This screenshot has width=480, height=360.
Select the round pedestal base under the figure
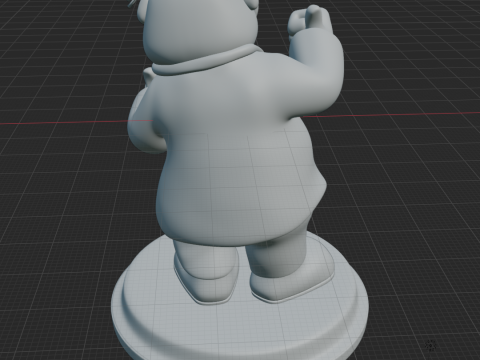tap(240, 320)
